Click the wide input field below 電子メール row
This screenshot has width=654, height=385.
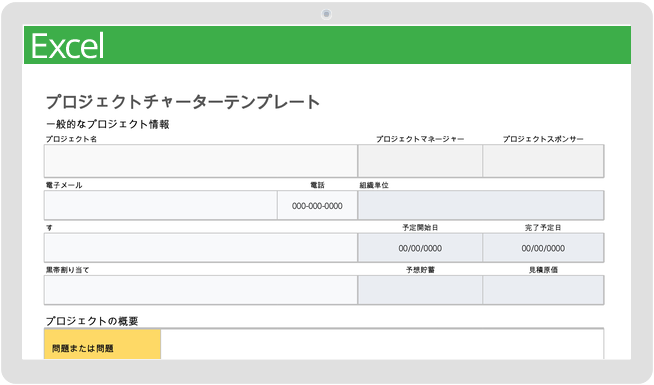(201, 248)
